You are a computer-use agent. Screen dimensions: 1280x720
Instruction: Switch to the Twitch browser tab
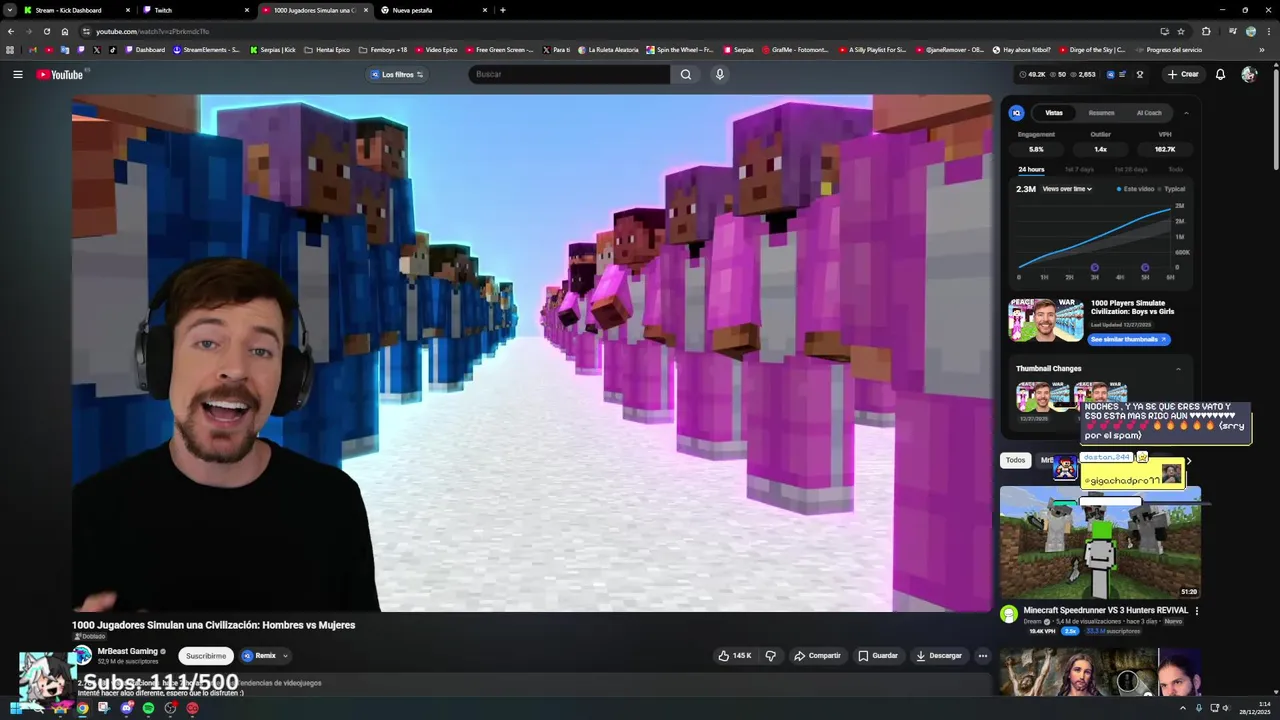(x=195, y=10)
